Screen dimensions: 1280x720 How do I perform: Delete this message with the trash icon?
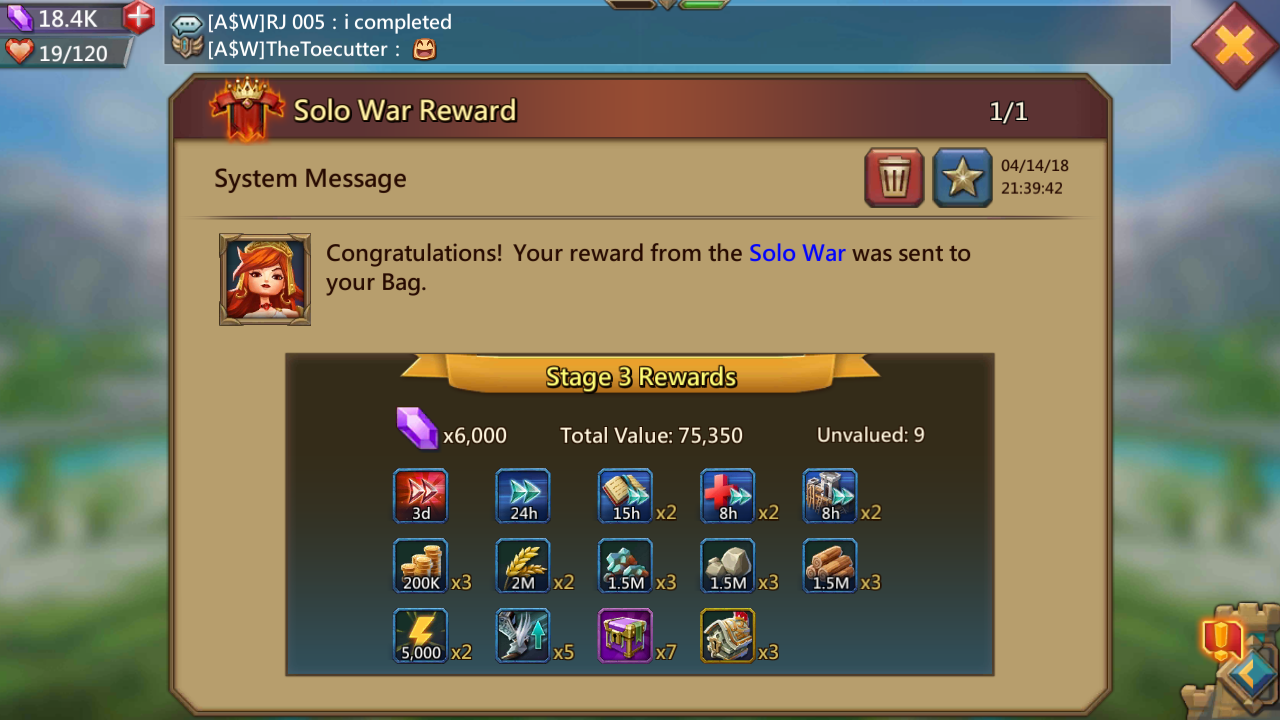[894, 178]
